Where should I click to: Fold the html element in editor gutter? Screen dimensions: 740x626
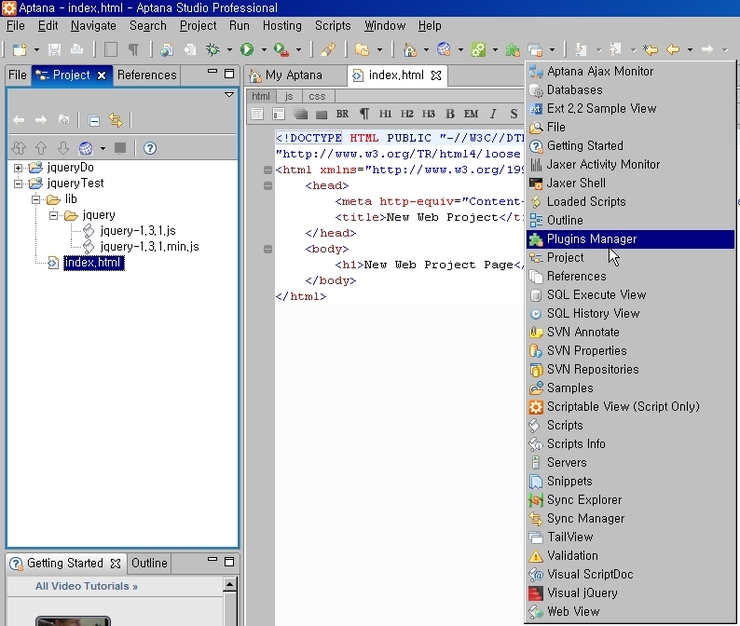pyautogui.click(x=268, y=170)
